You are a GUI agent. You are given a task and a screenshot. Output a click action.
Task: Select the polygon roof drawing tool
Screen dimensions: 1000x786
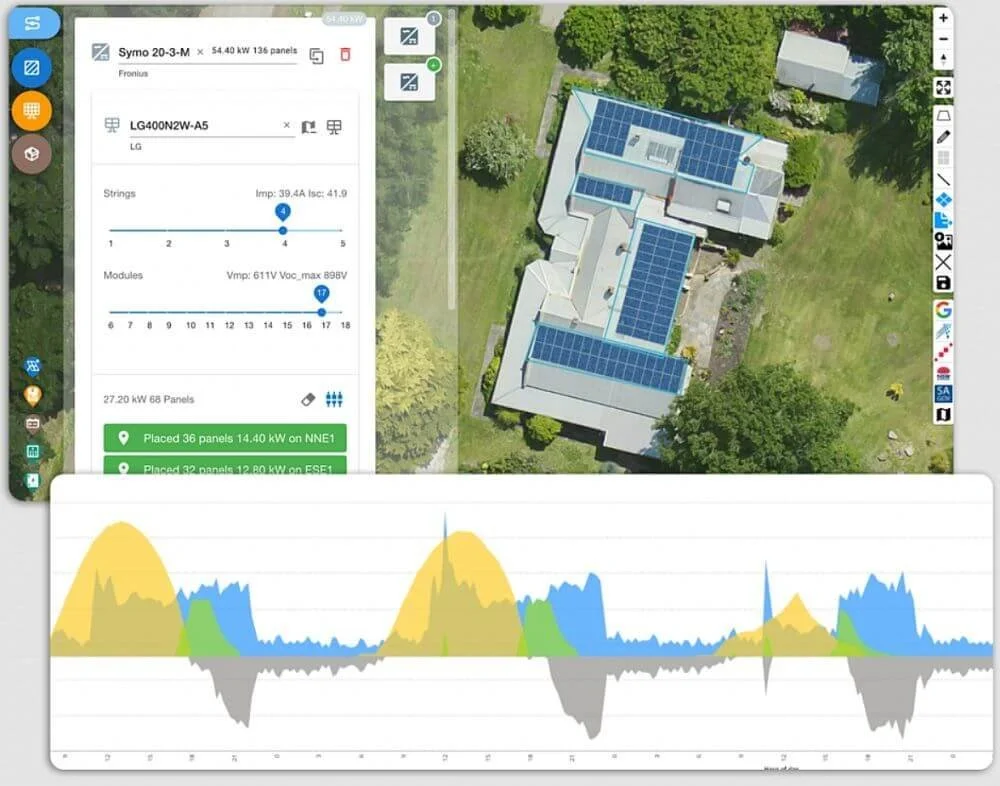point(944,115)
